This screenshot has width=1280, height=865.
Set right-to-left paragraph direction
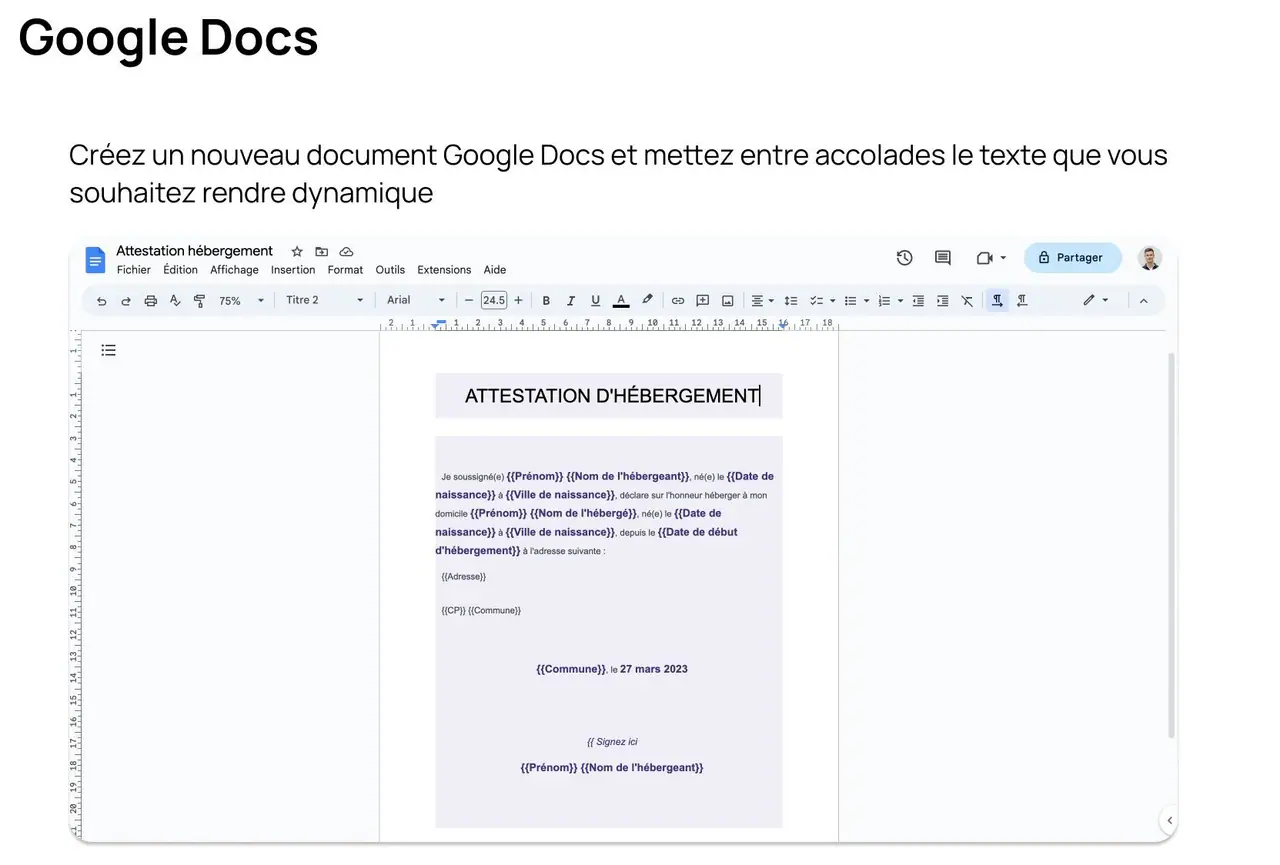pyautogui.click(x=1022, y=300)
